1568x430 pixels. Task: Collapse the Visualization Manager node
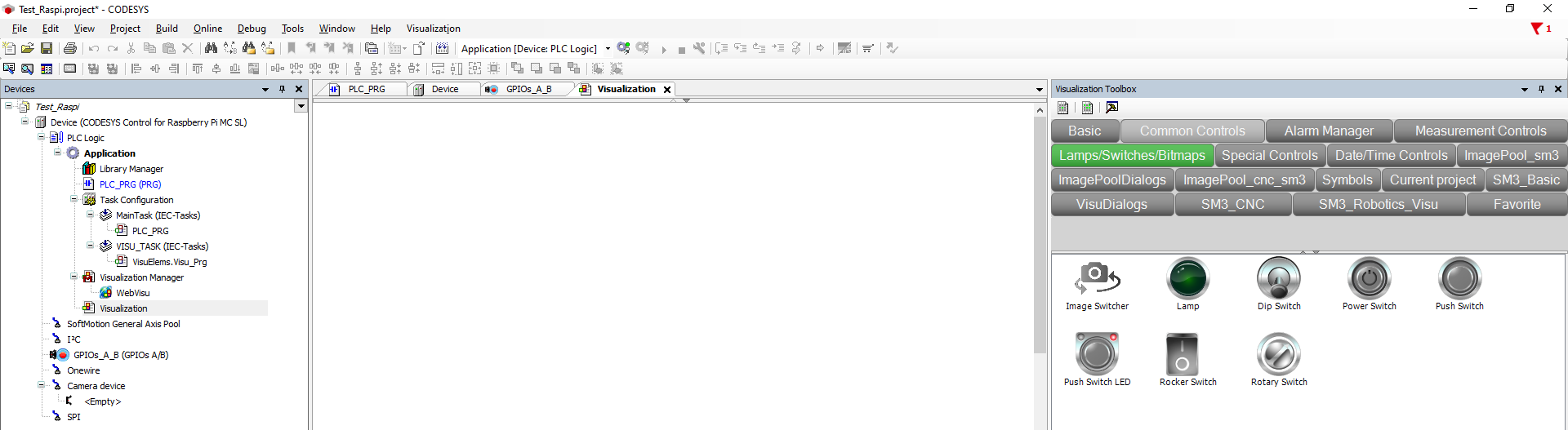point(74,277)
